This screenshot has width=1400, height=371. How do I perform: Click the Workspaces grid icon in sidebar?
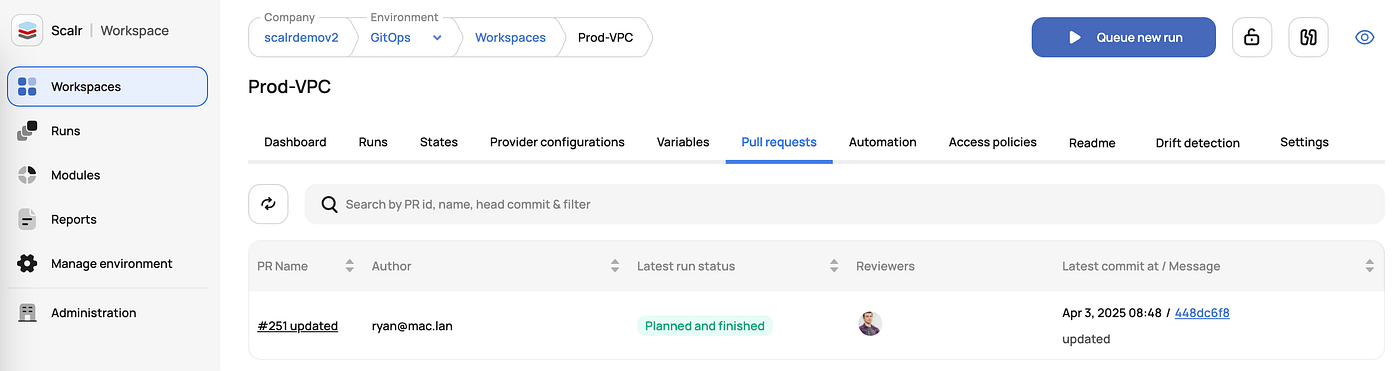pyautogui.click(x=27, y=87)
